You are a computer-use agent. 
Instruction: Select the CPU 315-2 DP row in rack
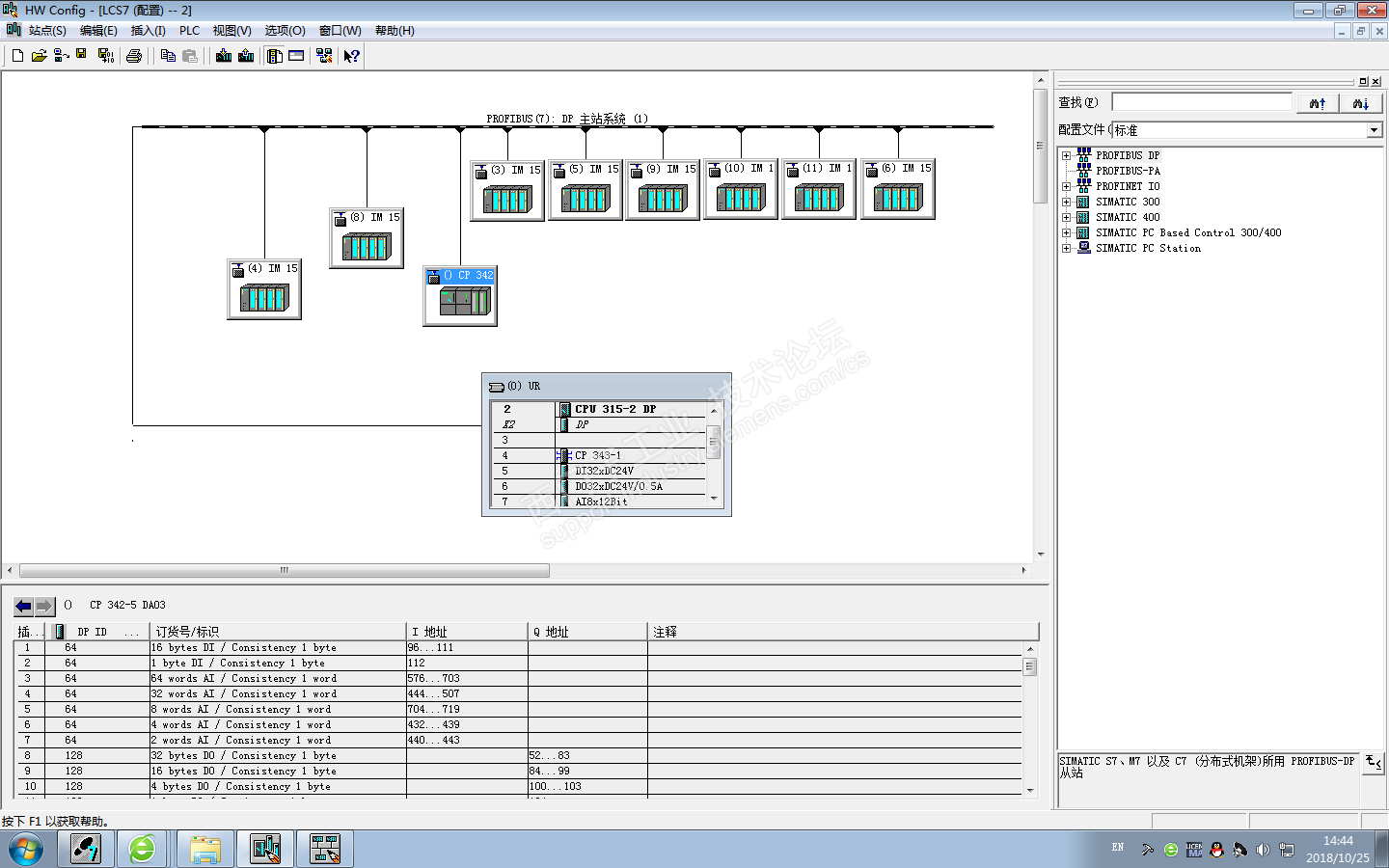[x=600, y=409]
